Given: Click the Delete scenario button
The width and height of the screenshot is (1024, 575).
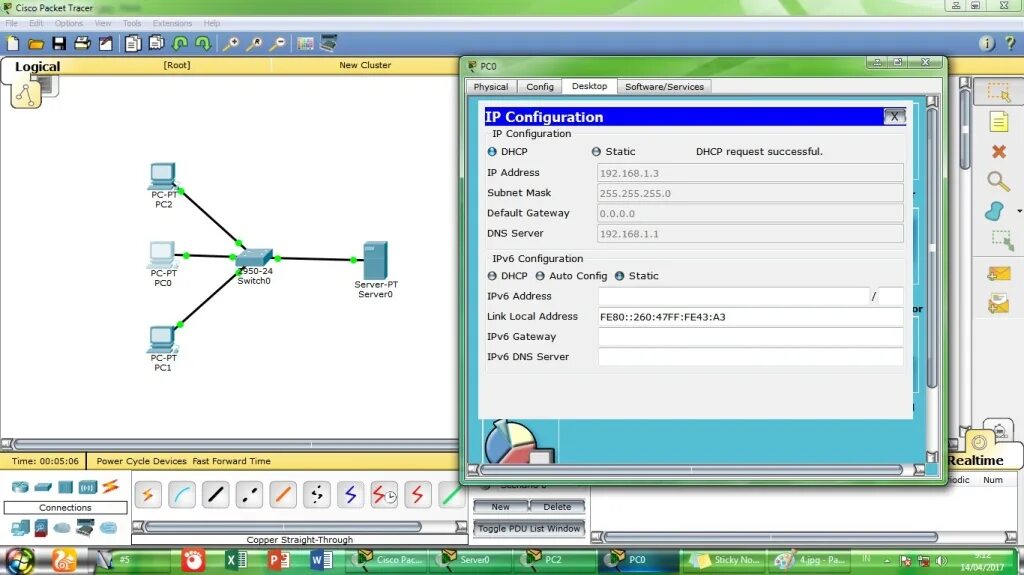Looking at the screenshot, I should point(557,506).
